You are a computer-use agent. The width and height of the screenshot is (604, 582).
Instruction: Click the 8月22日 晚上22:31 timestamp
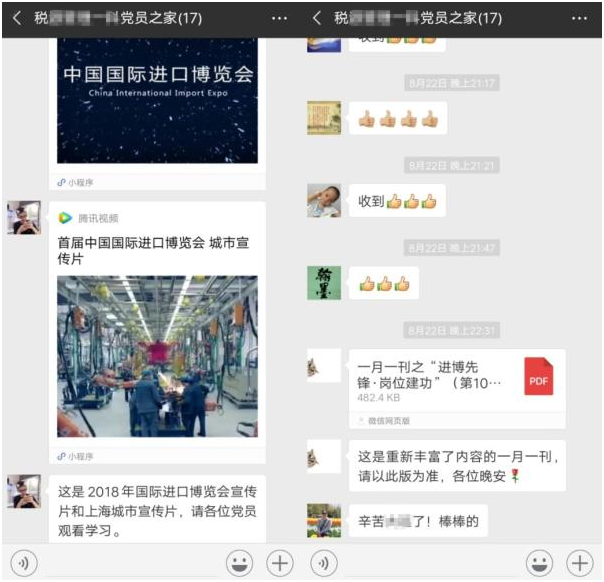coord(452,330)
